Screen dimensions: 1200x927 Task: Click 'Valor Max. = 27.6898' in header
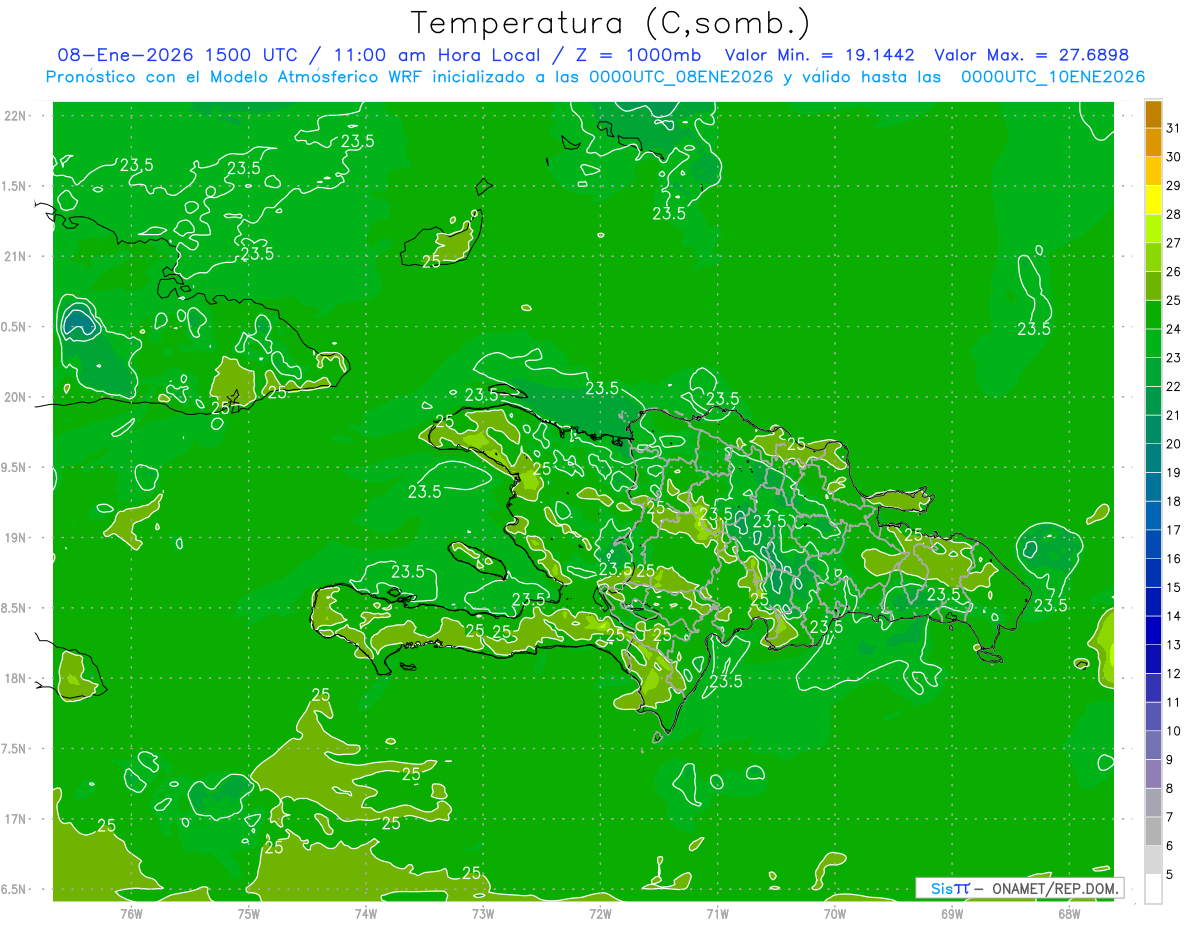[x=1031, y=55]
